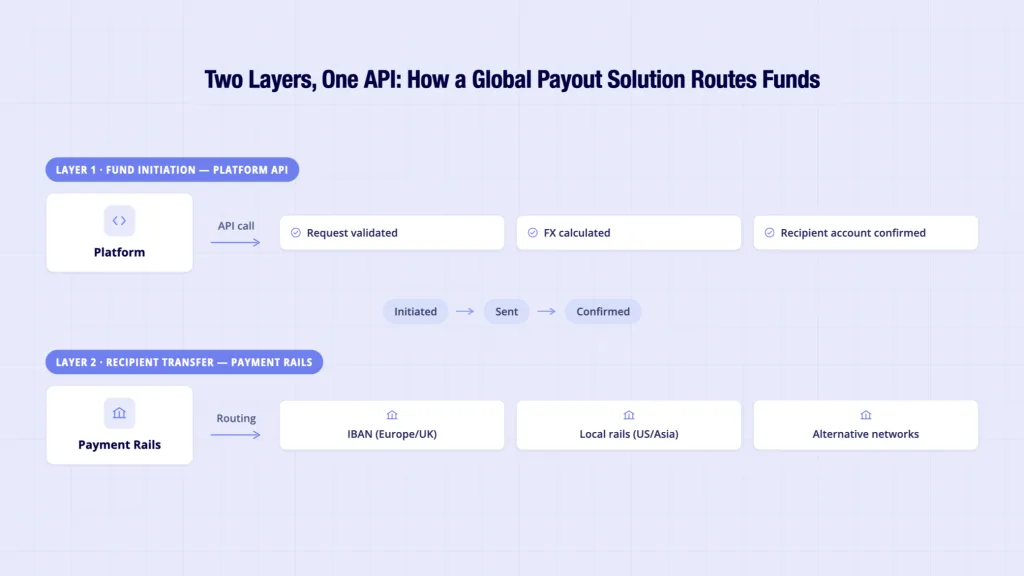The image size is (1024, 576).
Task: Click the Initiated status pill
Action: tap(415, 312)
